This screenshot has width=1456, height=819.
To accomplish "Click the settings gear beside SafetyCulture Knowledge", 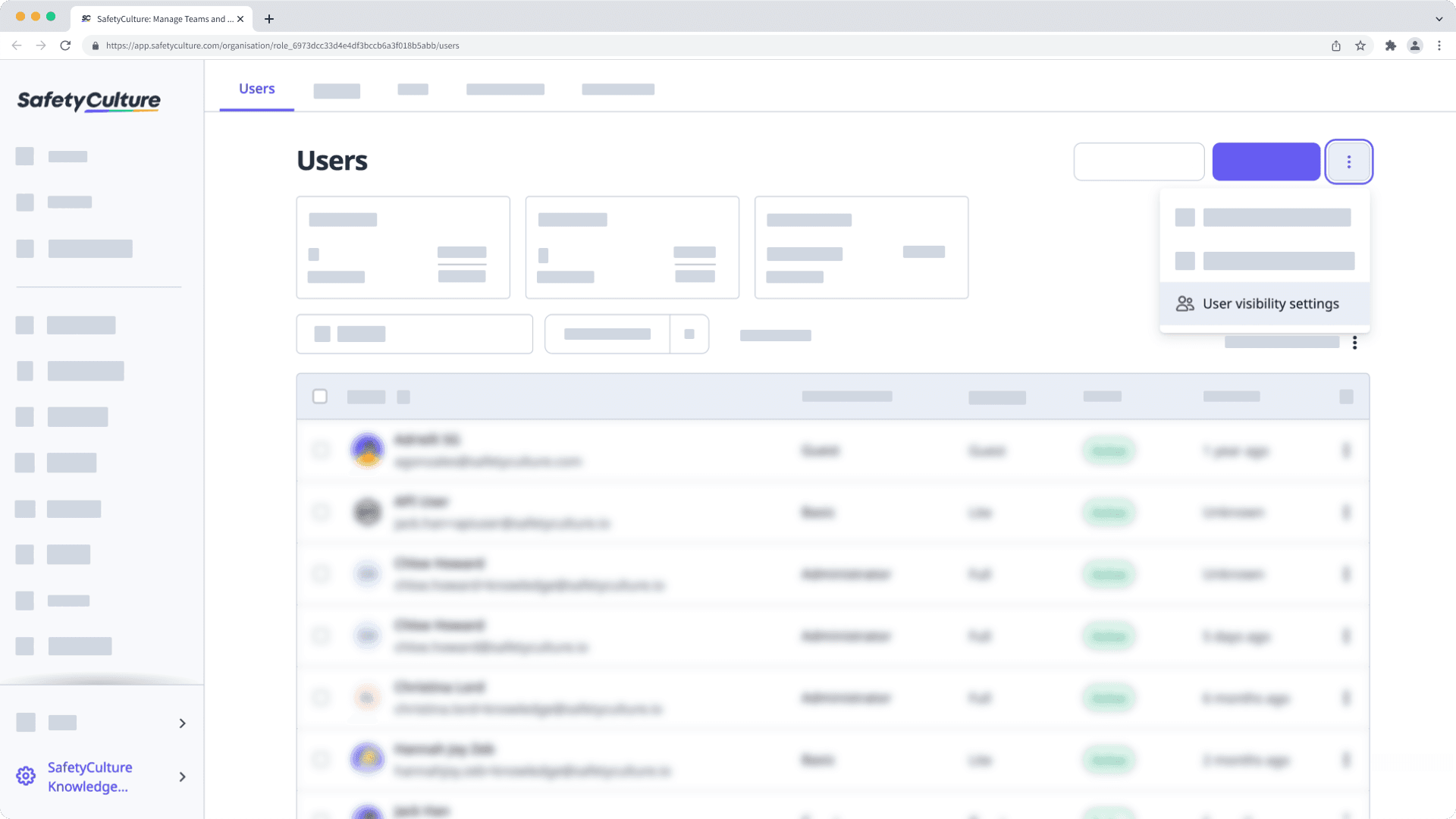I will tap(26, 776).
